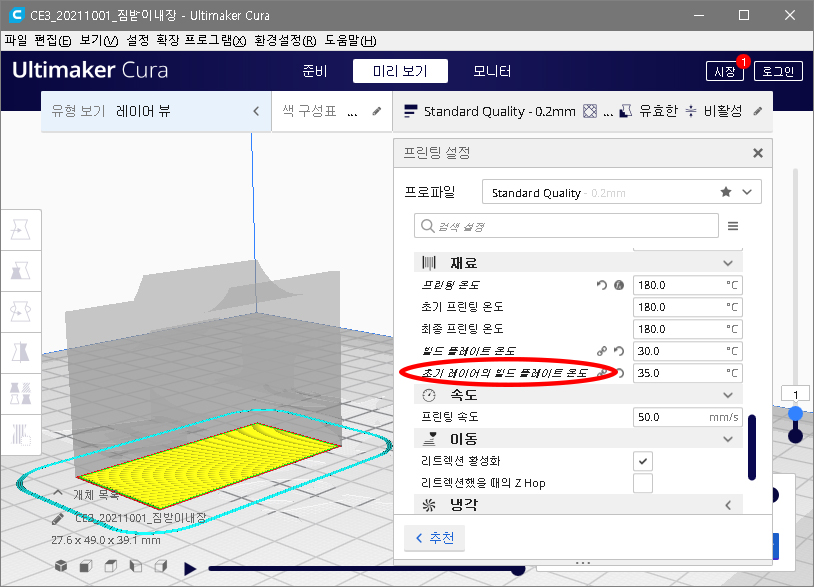Open the 보기 menu

99,40
